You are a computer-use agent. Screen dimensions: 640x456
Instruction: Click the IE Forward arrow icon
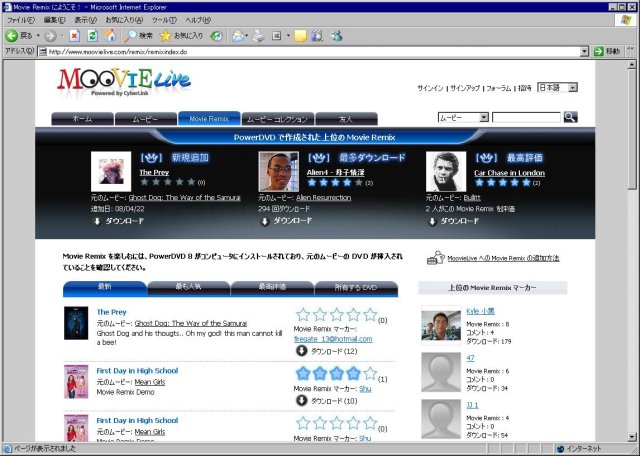(50, 36)
